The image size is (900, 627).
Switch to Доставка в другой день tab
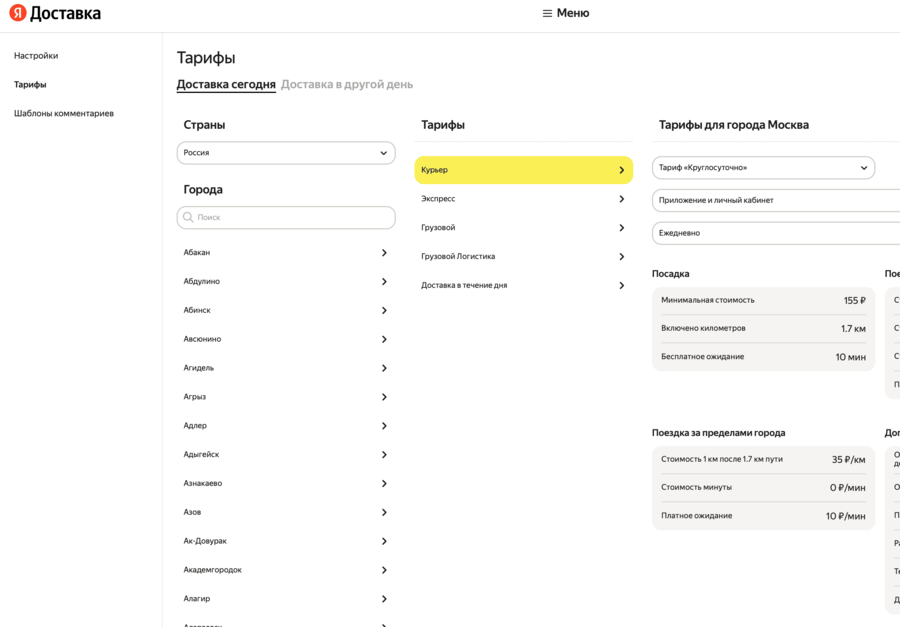[347, 85]
